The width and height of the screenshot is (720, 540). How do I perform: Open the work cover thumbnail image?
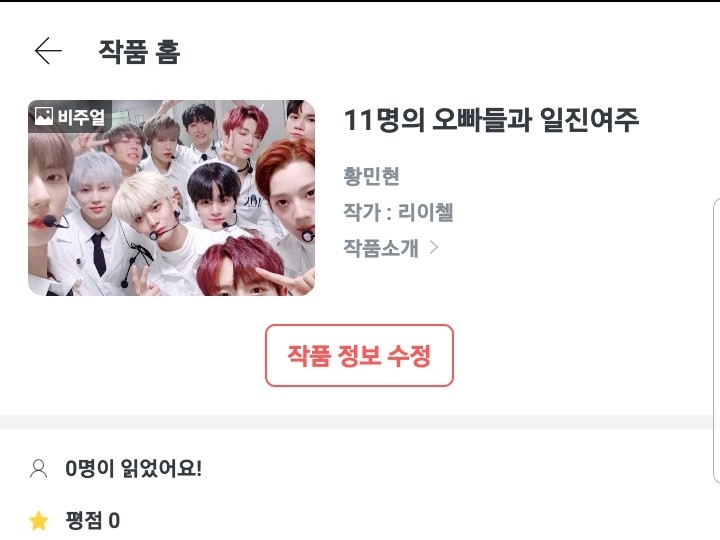171,198
